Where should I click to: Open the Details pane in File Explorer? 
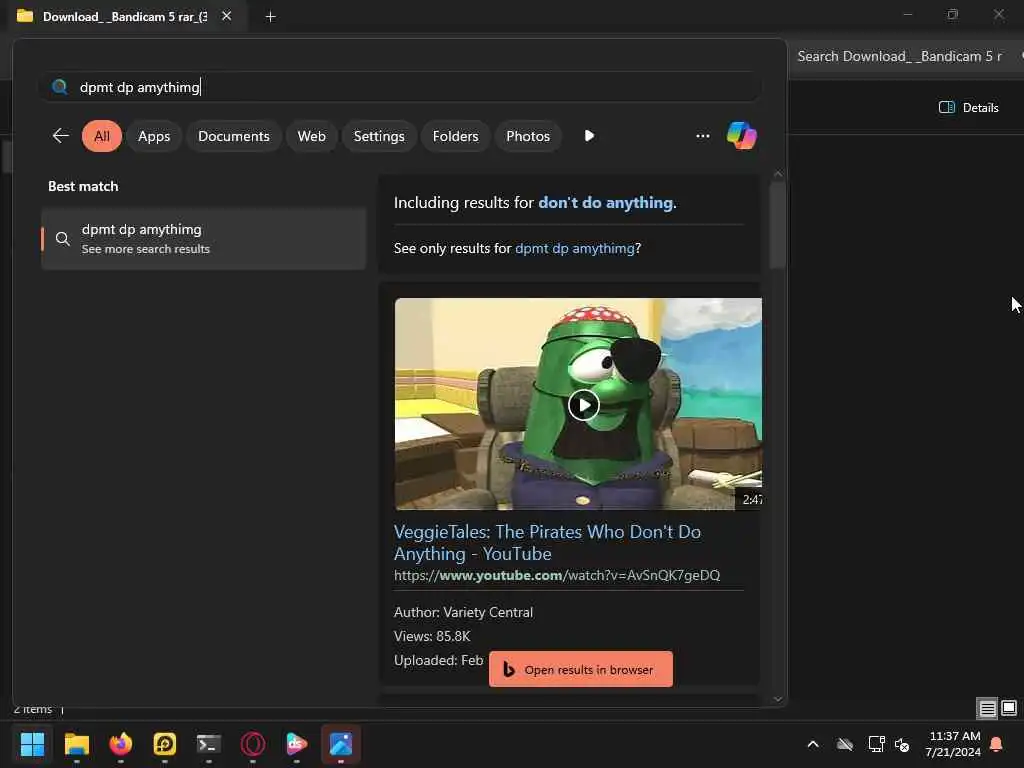tap(968, 108)
